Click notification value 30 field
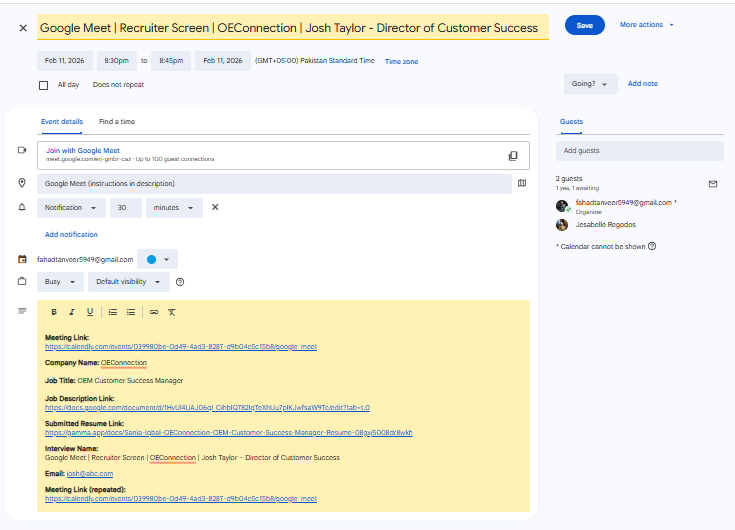 click(126, 208)
